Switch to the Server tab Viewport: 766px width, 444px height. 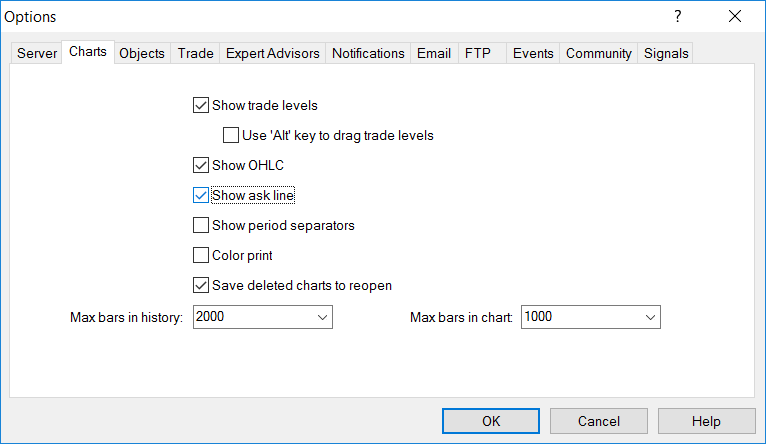(37, 53)
